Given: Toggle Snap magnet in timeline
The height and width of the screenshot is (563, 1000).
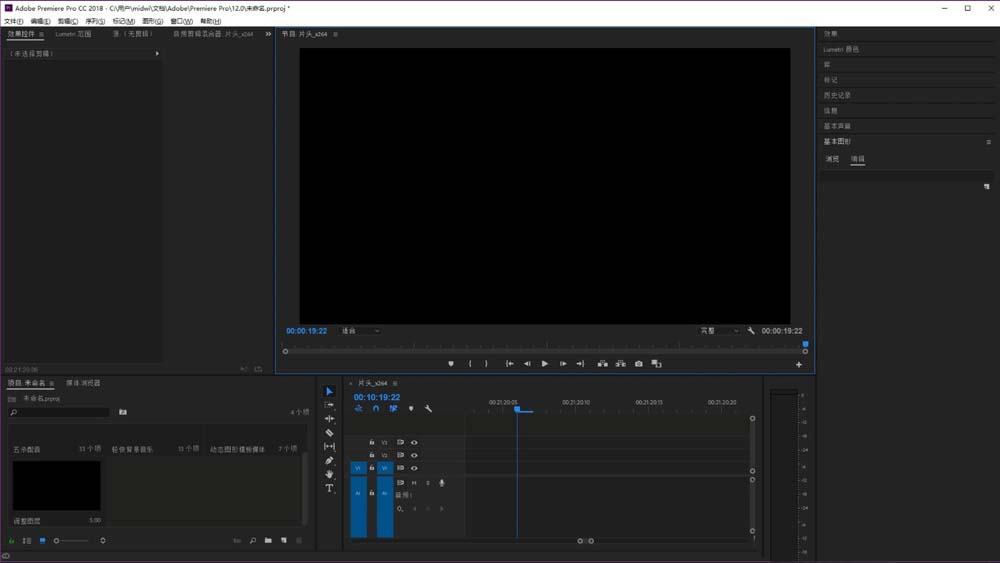Looking at the screenshot, I should pos(376,409).
